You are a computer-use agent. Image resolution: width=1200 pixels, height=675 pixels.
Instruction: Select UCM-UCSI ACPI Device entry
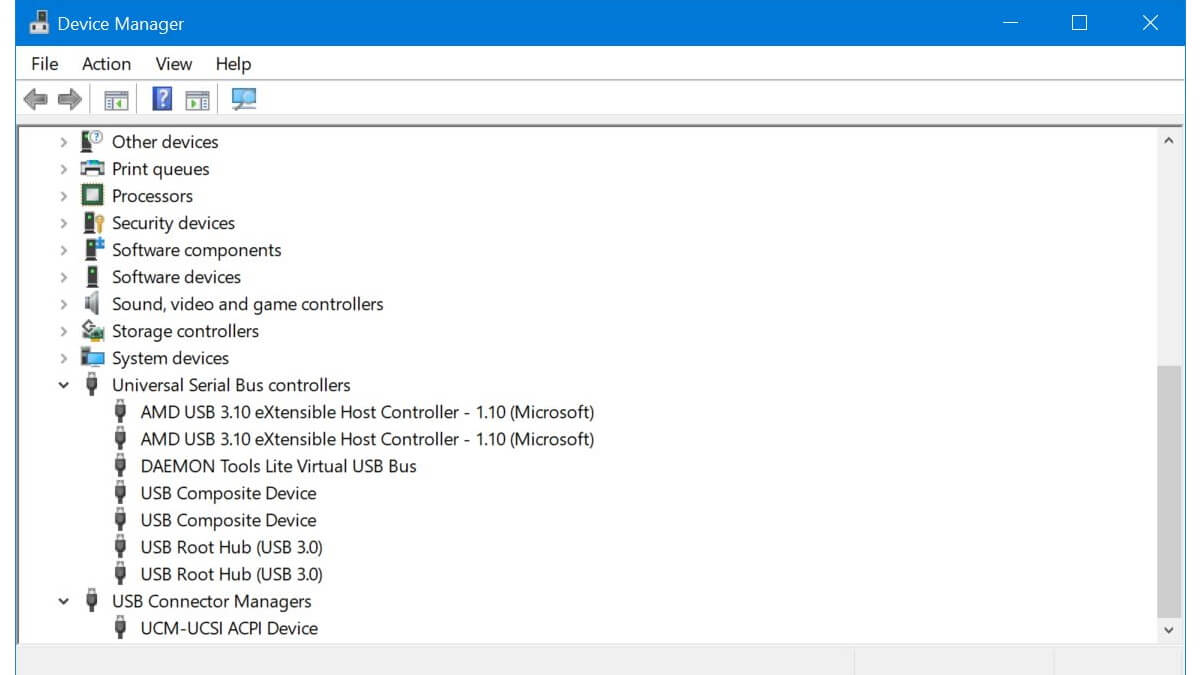tap(229, 628)
